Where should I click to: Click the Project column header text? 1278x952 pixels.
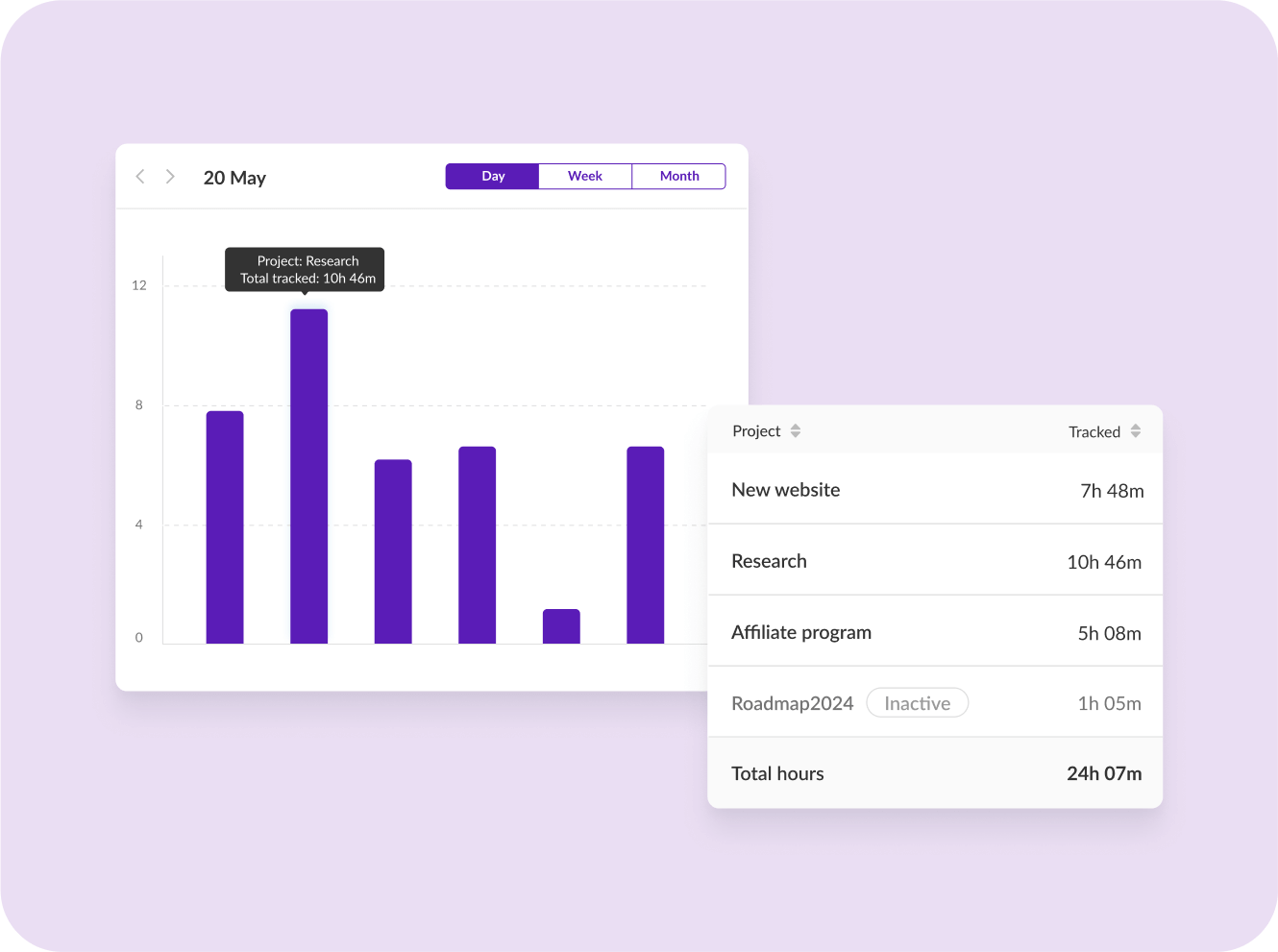(756, 431)
